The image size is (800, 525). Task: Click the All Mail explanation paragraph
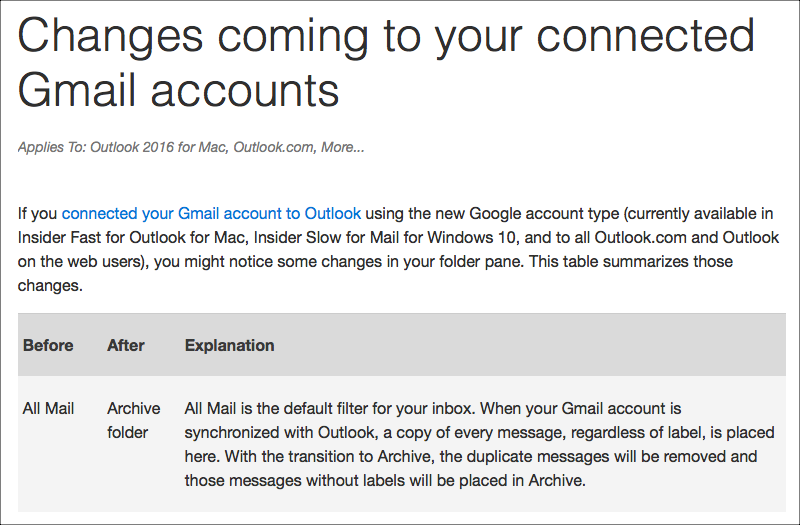(x=470, y=443)
